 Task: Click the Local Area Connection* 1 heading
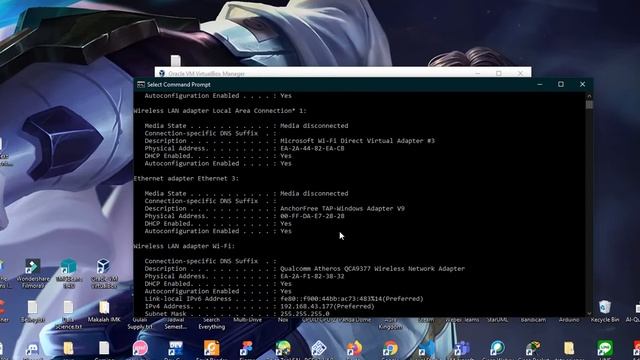[220, 111]
